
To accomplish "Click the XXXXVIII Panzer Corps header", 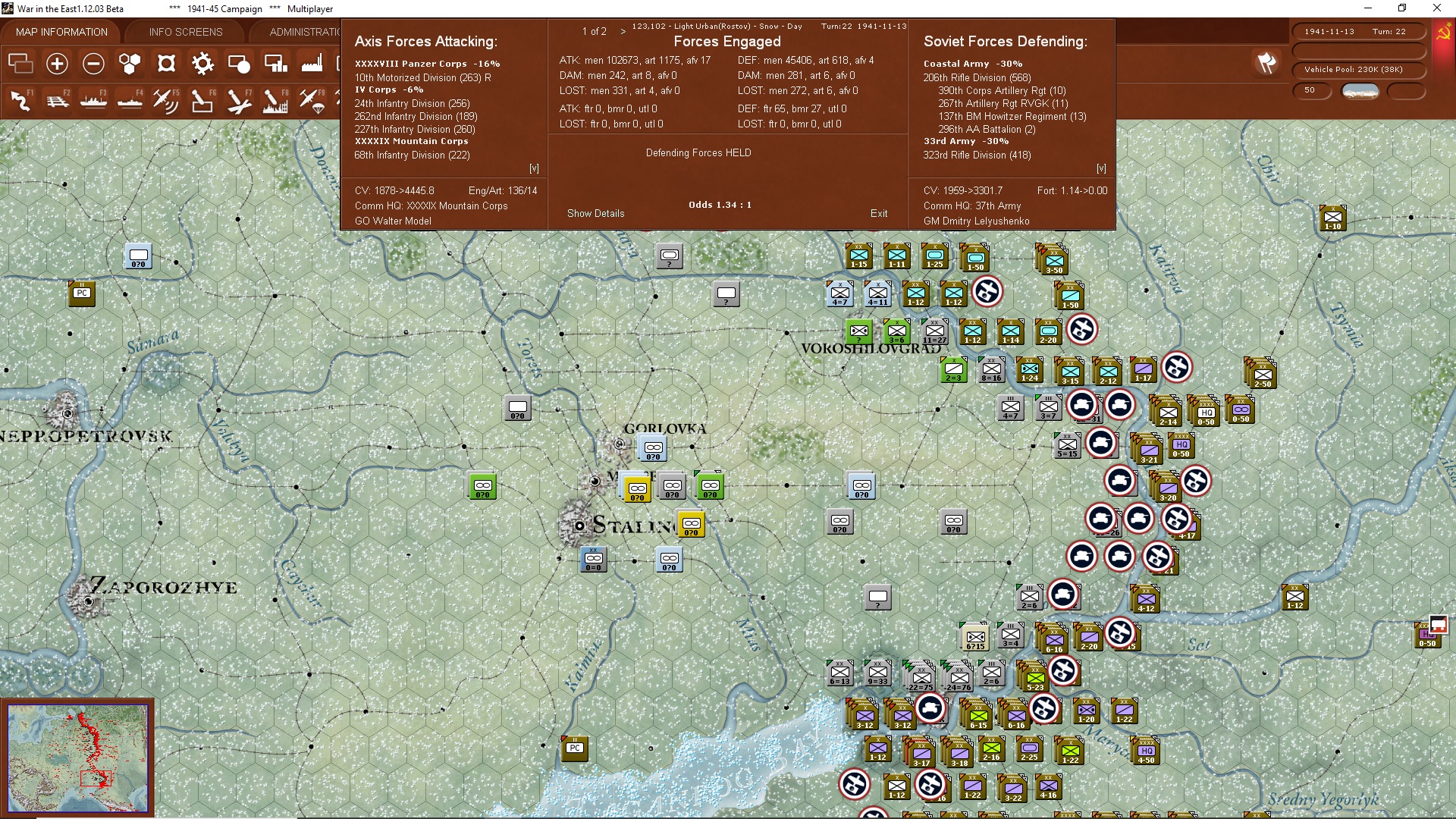I will tap(428, 64).
